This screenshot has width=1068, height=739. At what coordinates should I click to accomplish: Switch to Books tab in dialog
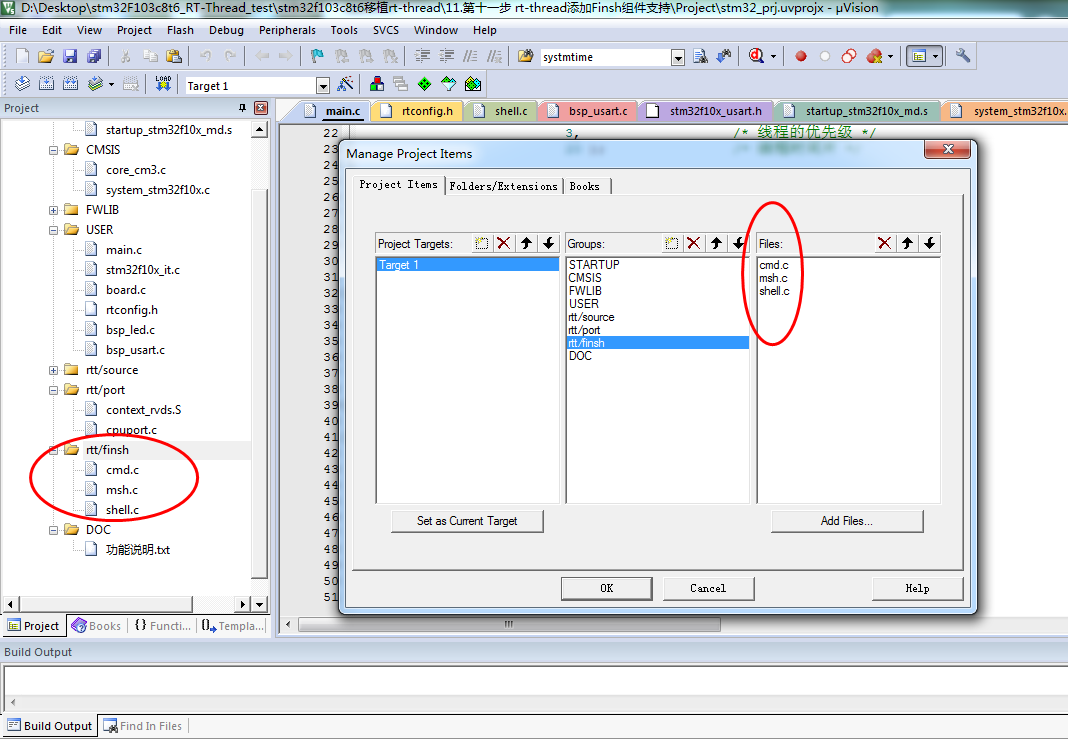pyautogui.click(x=584, y=186)
